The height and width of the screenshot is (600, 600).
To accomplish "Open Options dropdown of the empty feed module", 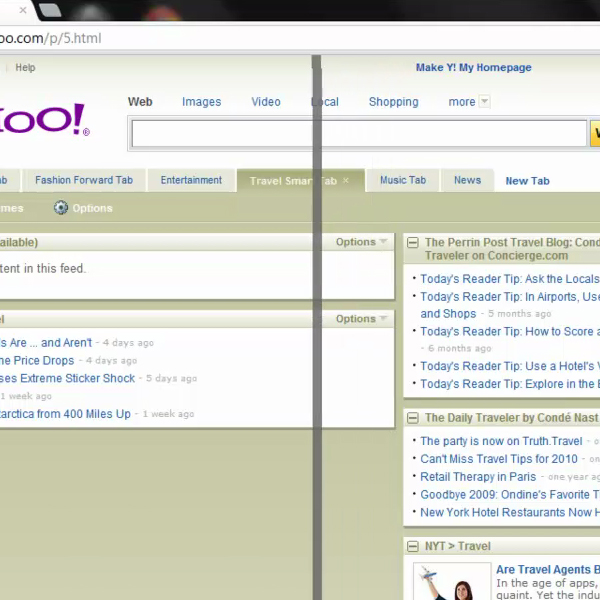I will (x=362, y=242).
